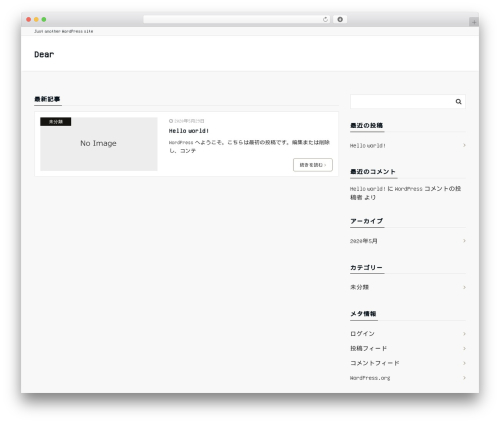Click the メタ情報 widget heading
The height and width of the screenshot is (423, 500).
coord(363,314)
